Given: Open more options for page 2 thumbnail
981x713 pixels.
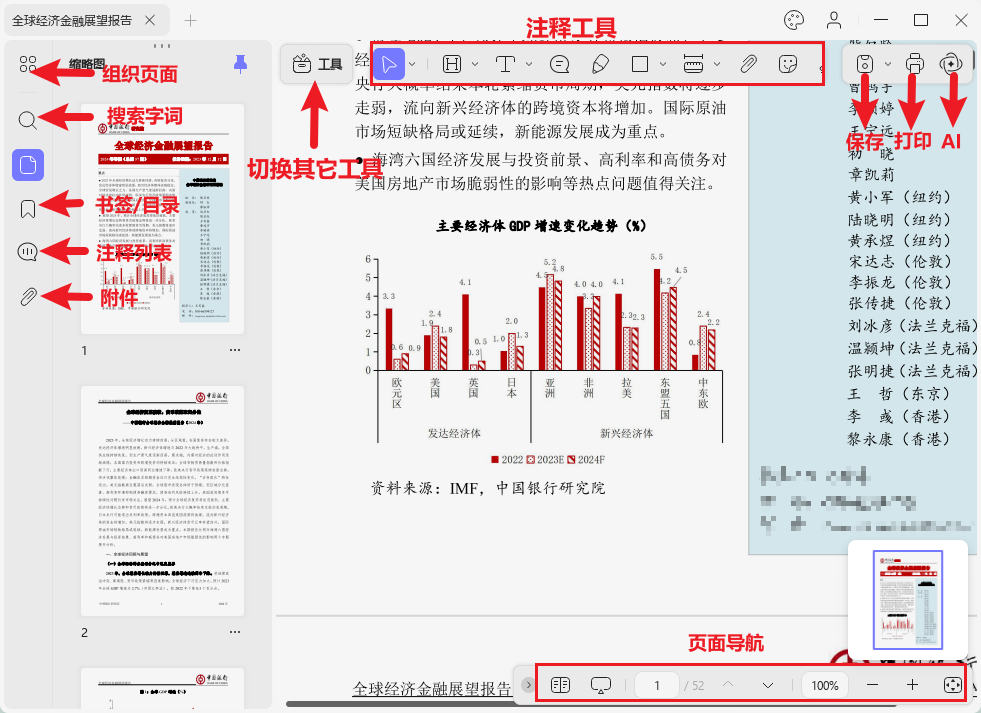Looking at the screenshot, I should tap(235, 632).
